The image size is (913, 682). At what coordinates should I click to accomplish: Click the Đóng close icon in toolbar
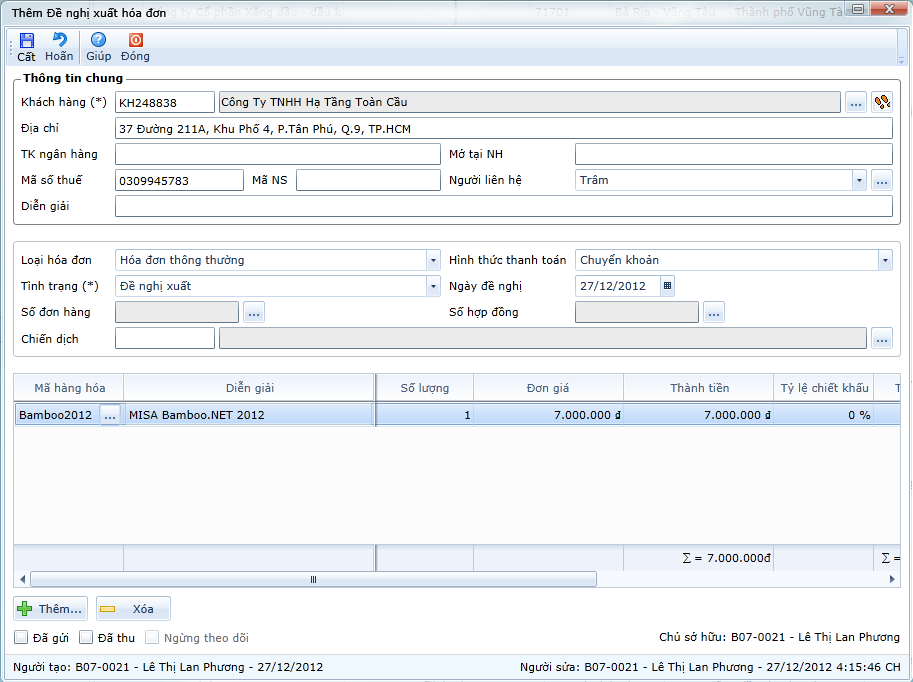coord(135,41)
